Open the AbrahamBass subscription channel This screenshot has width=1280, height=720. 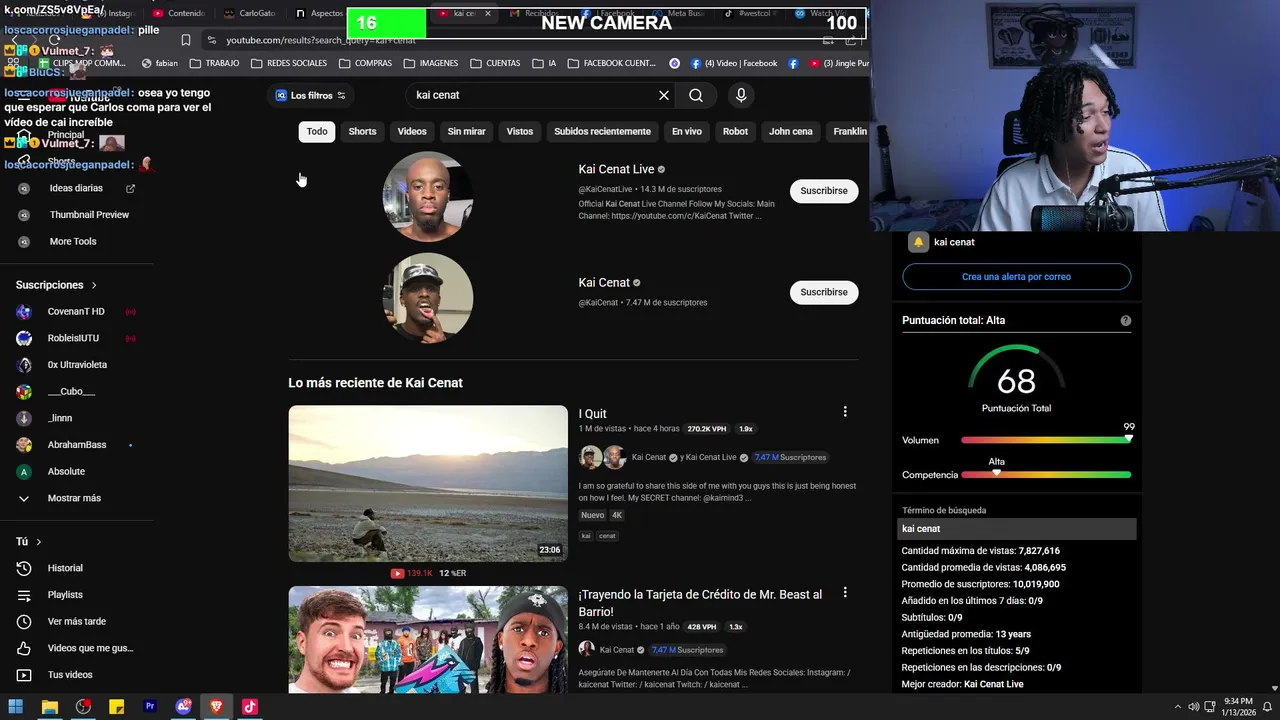tap(77, 445)
